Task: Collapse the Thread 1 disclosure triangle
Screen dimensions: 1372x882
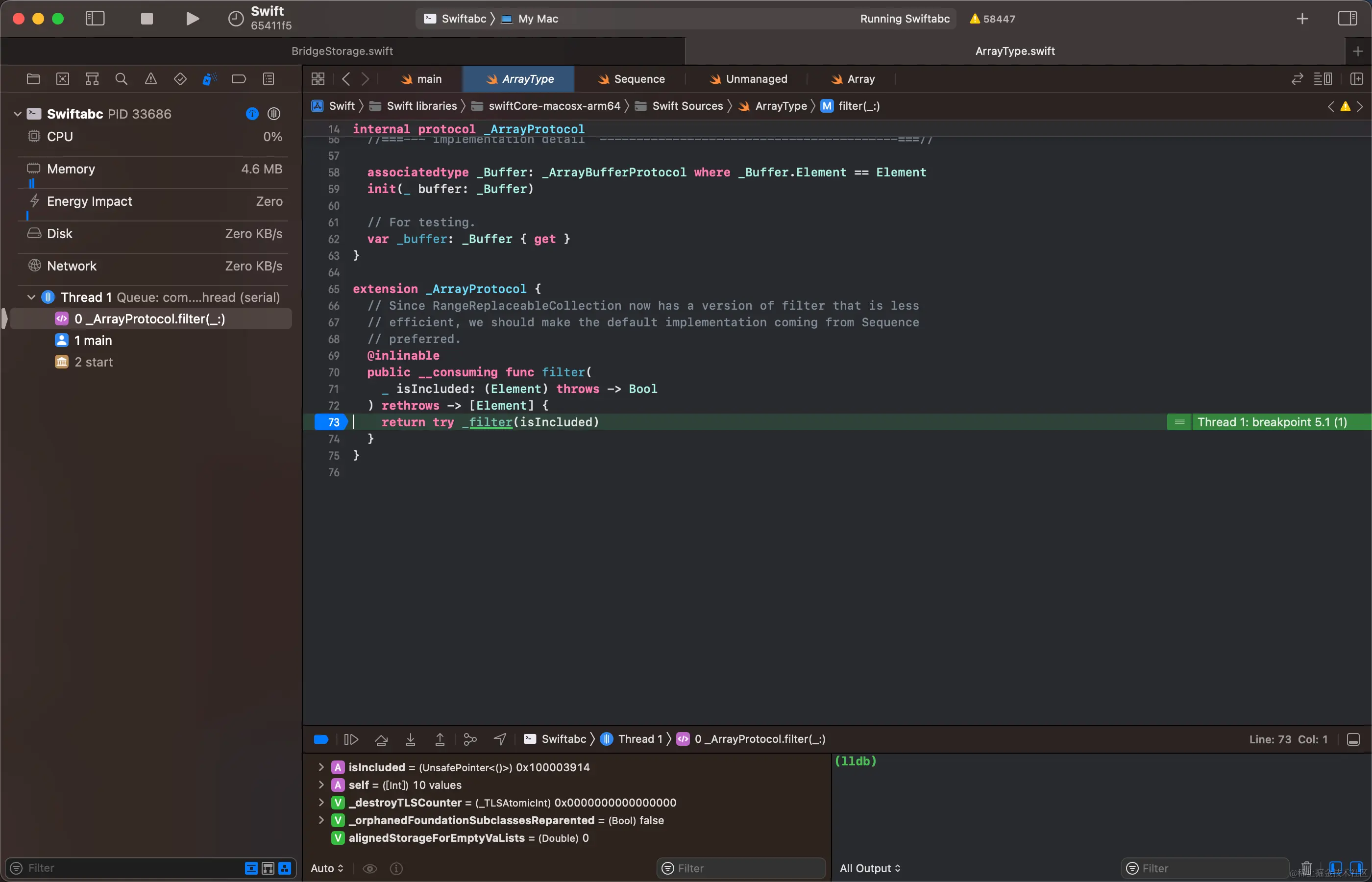Action: click(31, 297)
